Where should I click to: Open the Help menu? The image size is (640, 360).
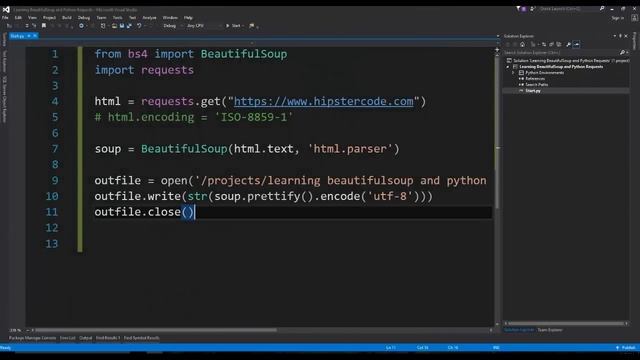(188, 18)
